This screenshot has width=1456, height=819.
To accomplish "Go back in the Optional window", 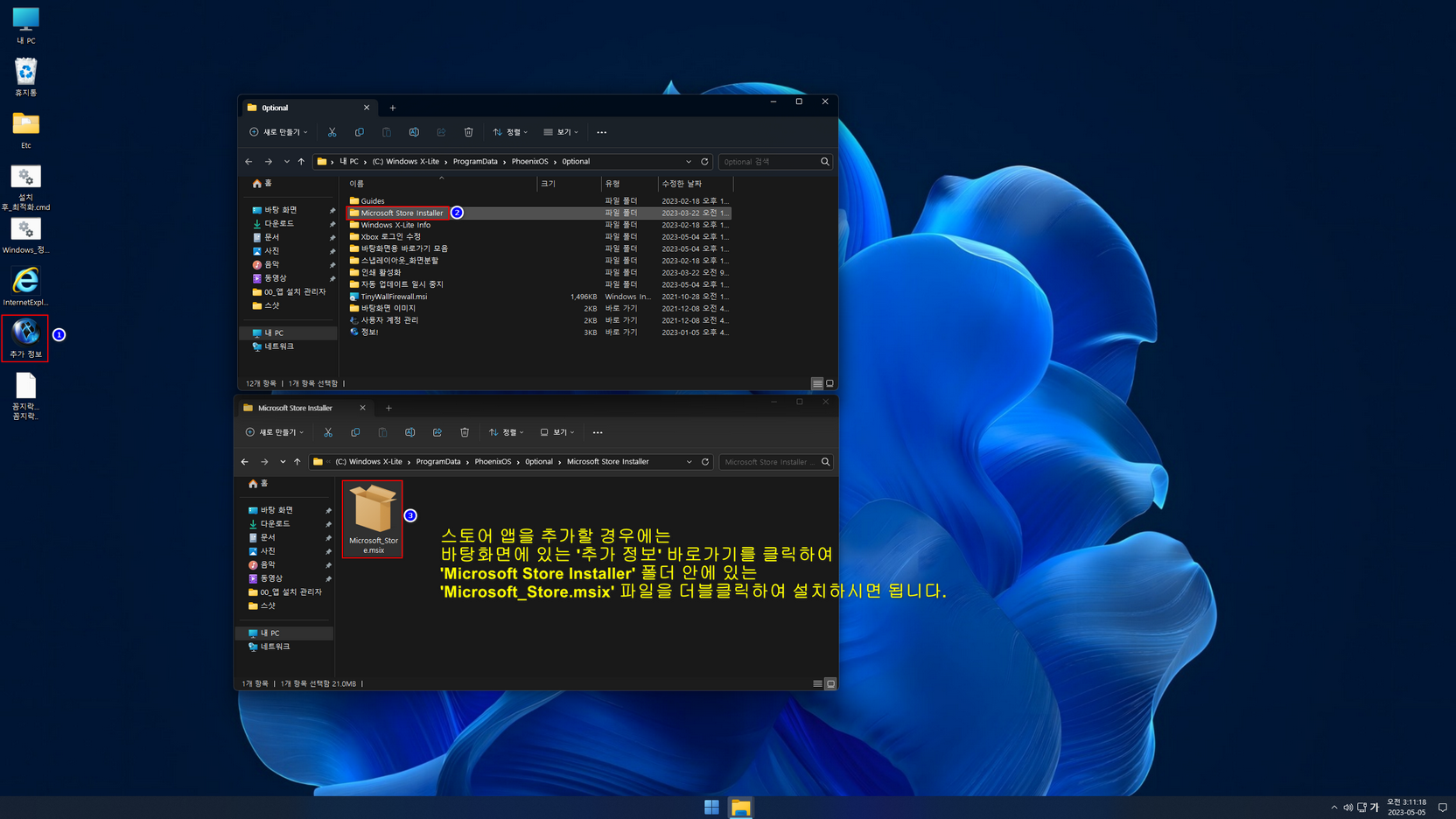I will coord(248,162).
